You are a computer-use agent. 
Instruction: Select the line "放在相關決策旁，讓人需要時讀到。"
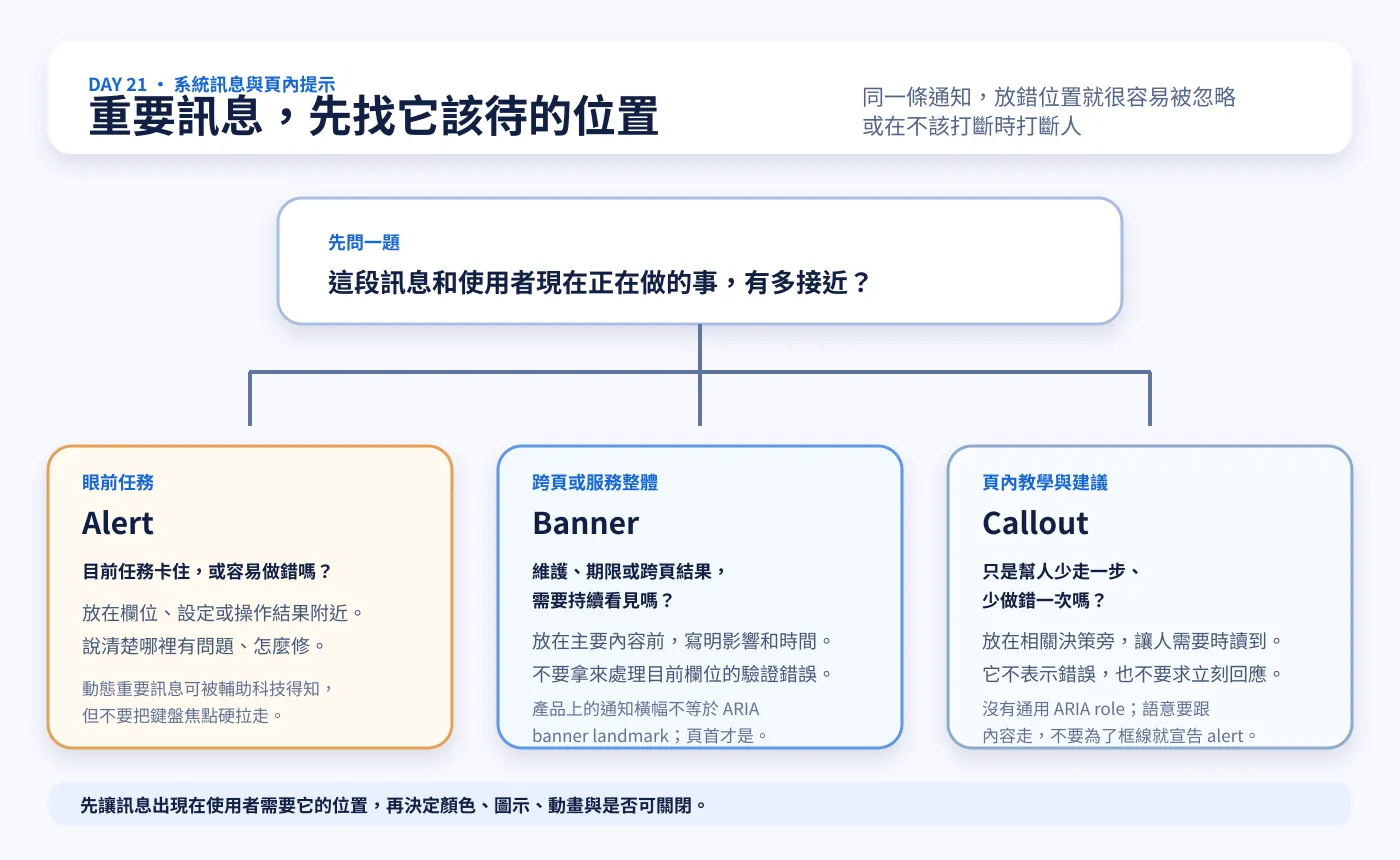pyautogui.click(x=1133, y=640)
